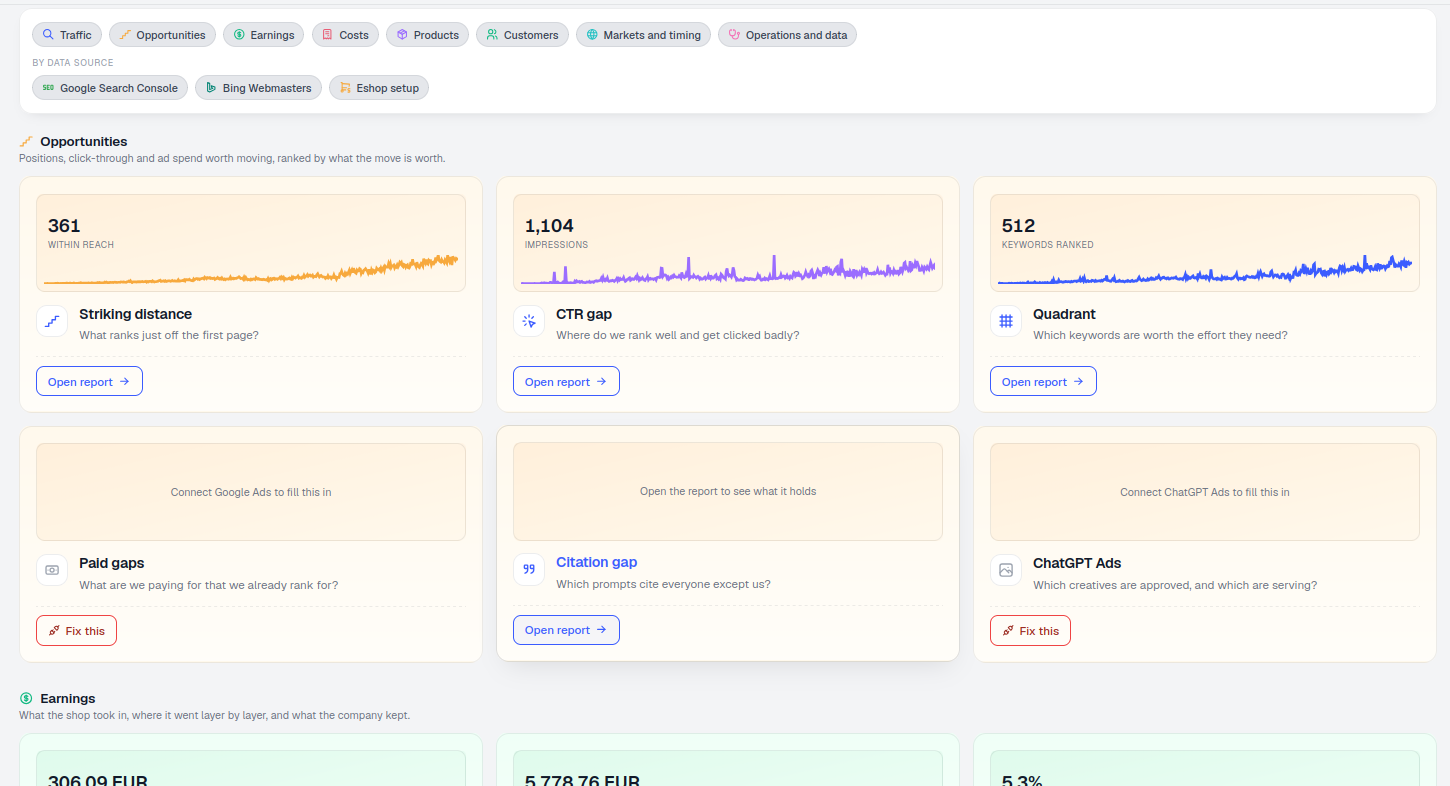Click the Citation gap title link

click(x=596, y=562)
